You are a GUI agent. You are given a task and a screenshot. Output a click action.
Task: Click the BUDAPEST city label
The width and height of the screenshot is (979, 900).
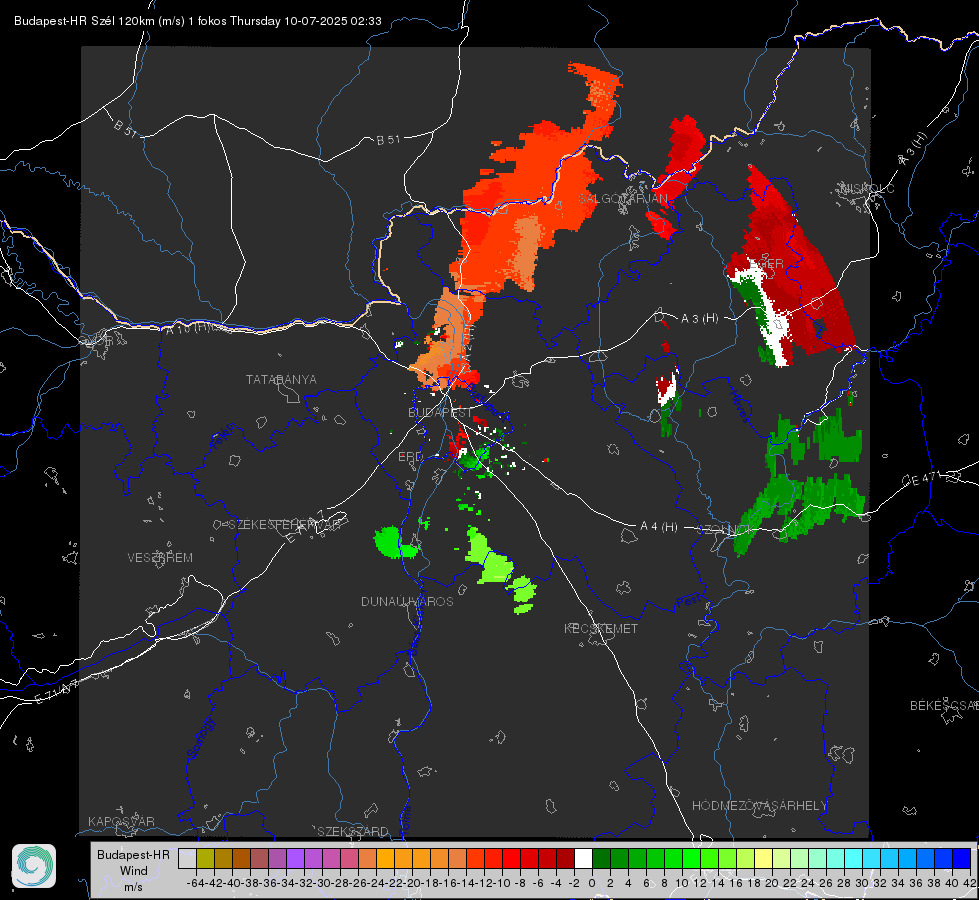(440, 412)
